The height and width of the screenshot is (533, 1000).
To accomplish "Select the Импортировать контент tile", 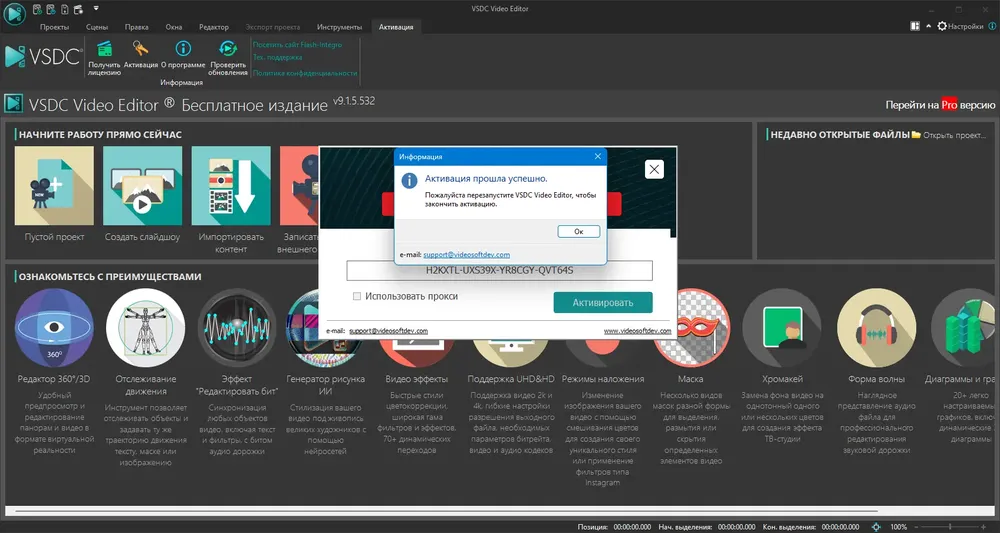I will pyautogui.click(x=231, y=186).
